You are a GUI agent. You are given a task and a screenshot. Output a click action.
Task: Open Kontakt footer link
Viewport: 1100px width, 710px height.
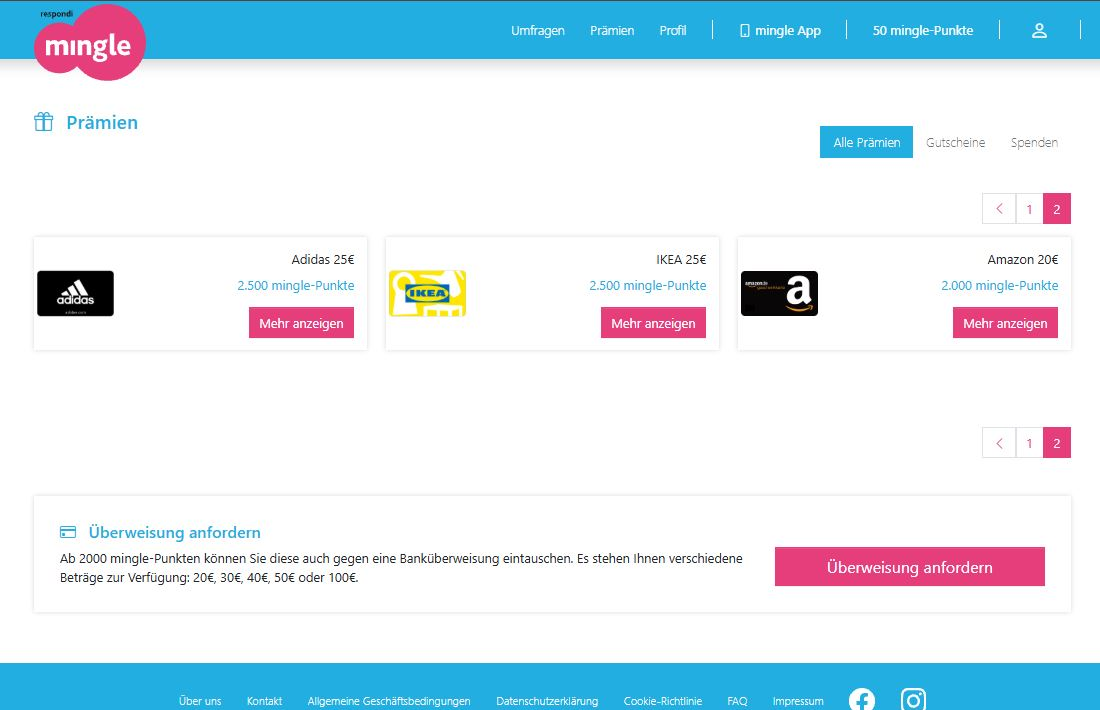click(x=264, y=701)
